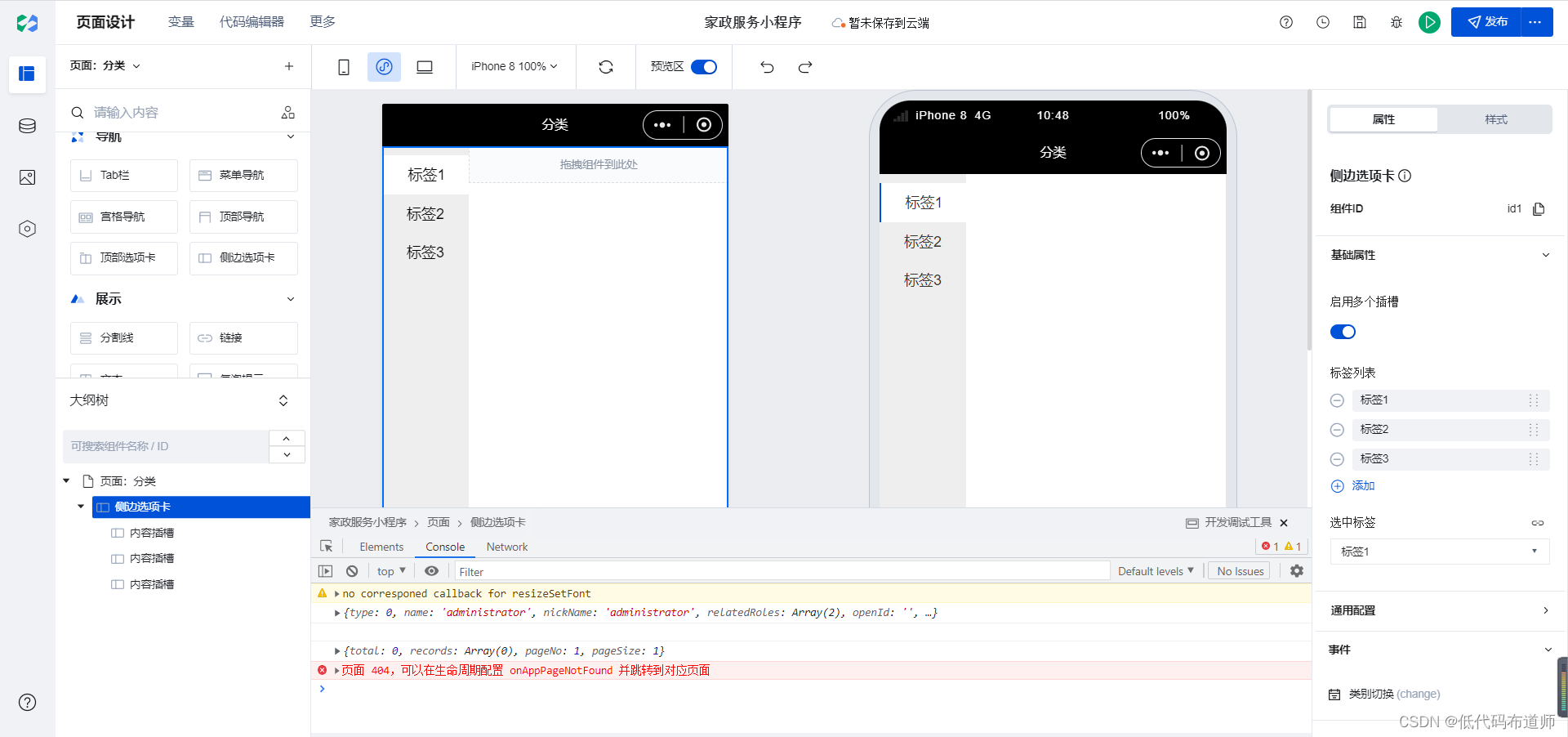
Task: Click the inspect element cursor icon
Action: (327, 547)
